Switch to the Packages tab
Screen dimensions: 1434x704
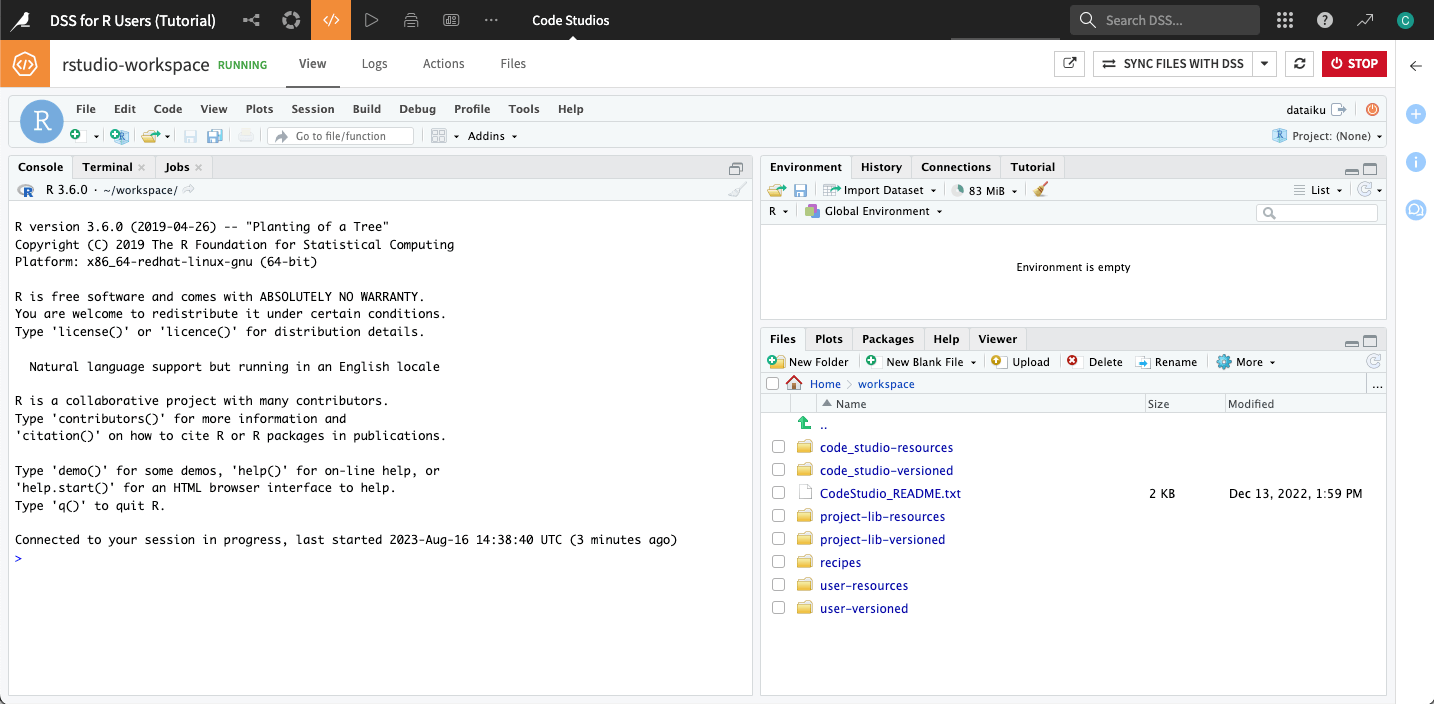(888, 339)
